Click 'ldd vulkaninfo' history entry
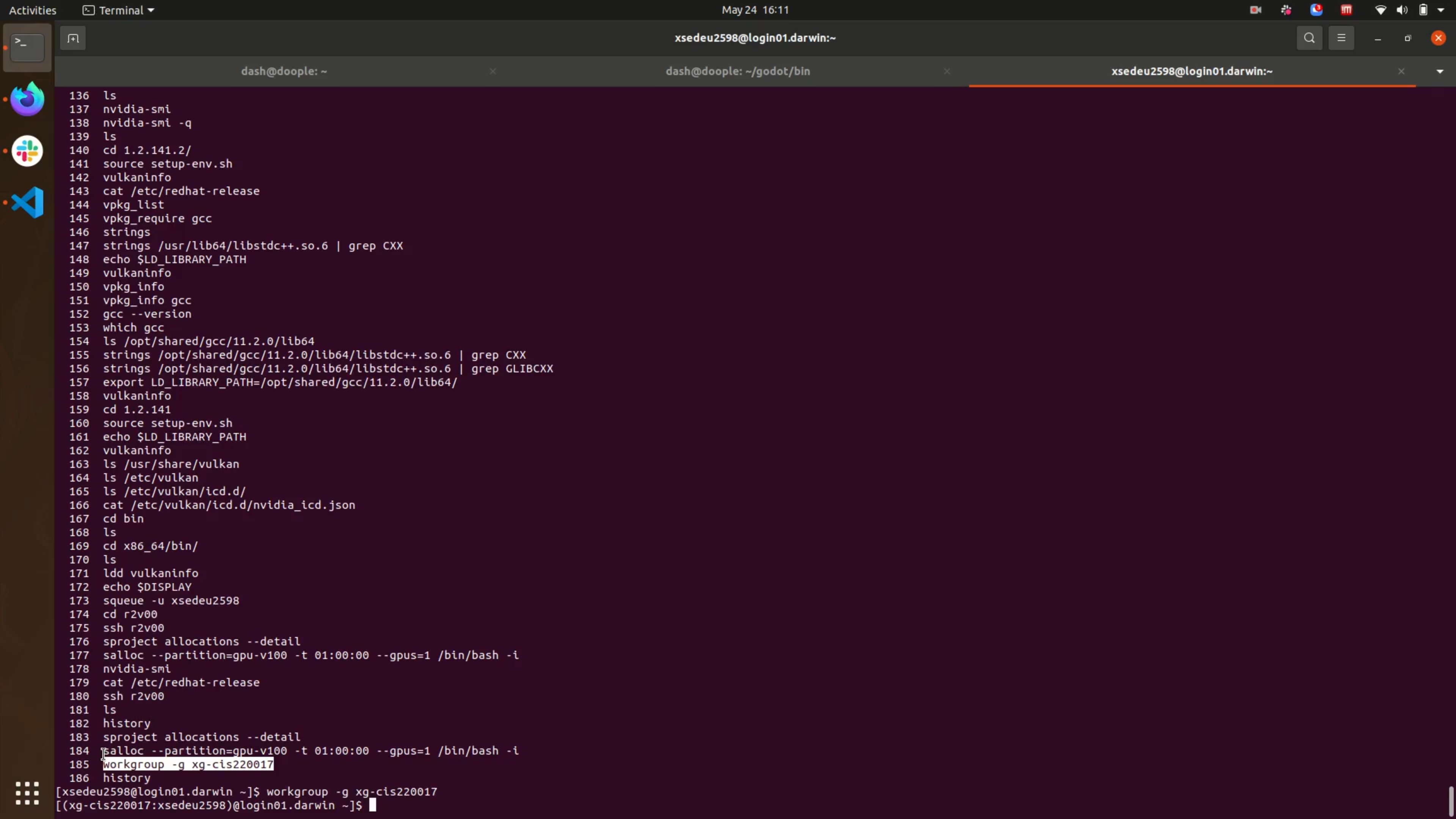This screenshot has height=819, width=1456. coord(151,574)
